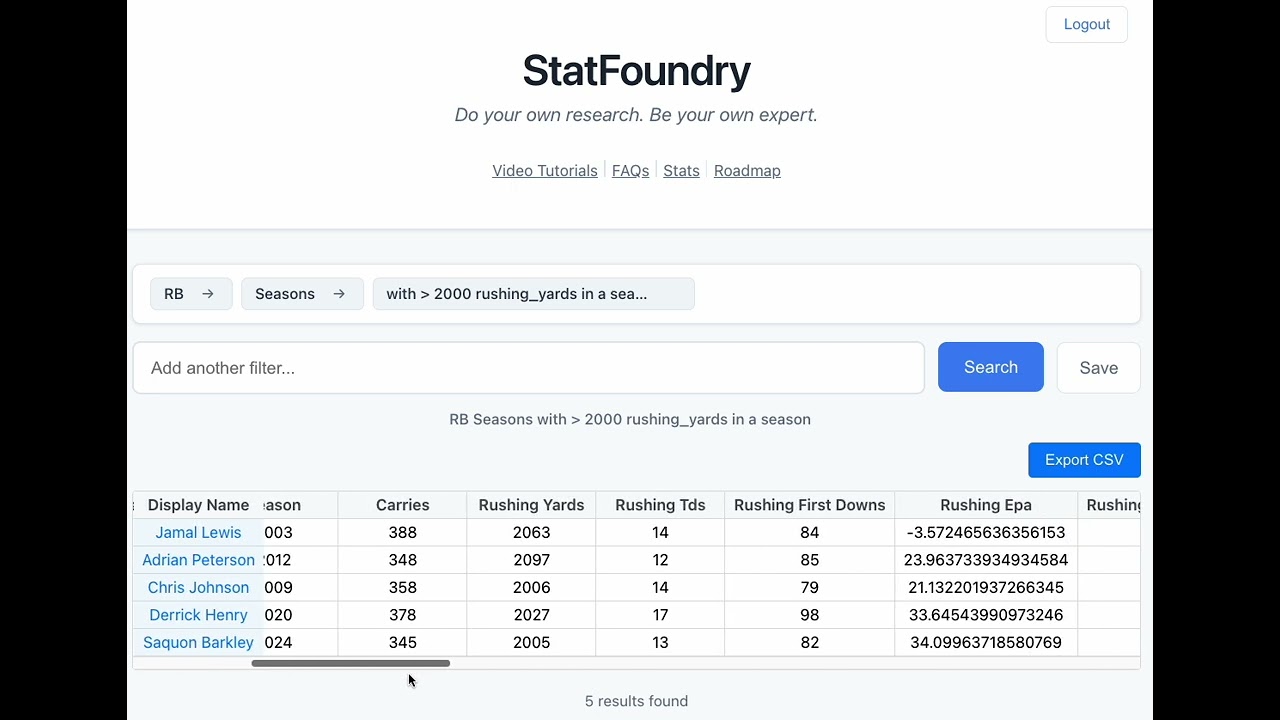Click the StatFoundry title heading
Screen dimensions: 1280x720
click(636, 71)
